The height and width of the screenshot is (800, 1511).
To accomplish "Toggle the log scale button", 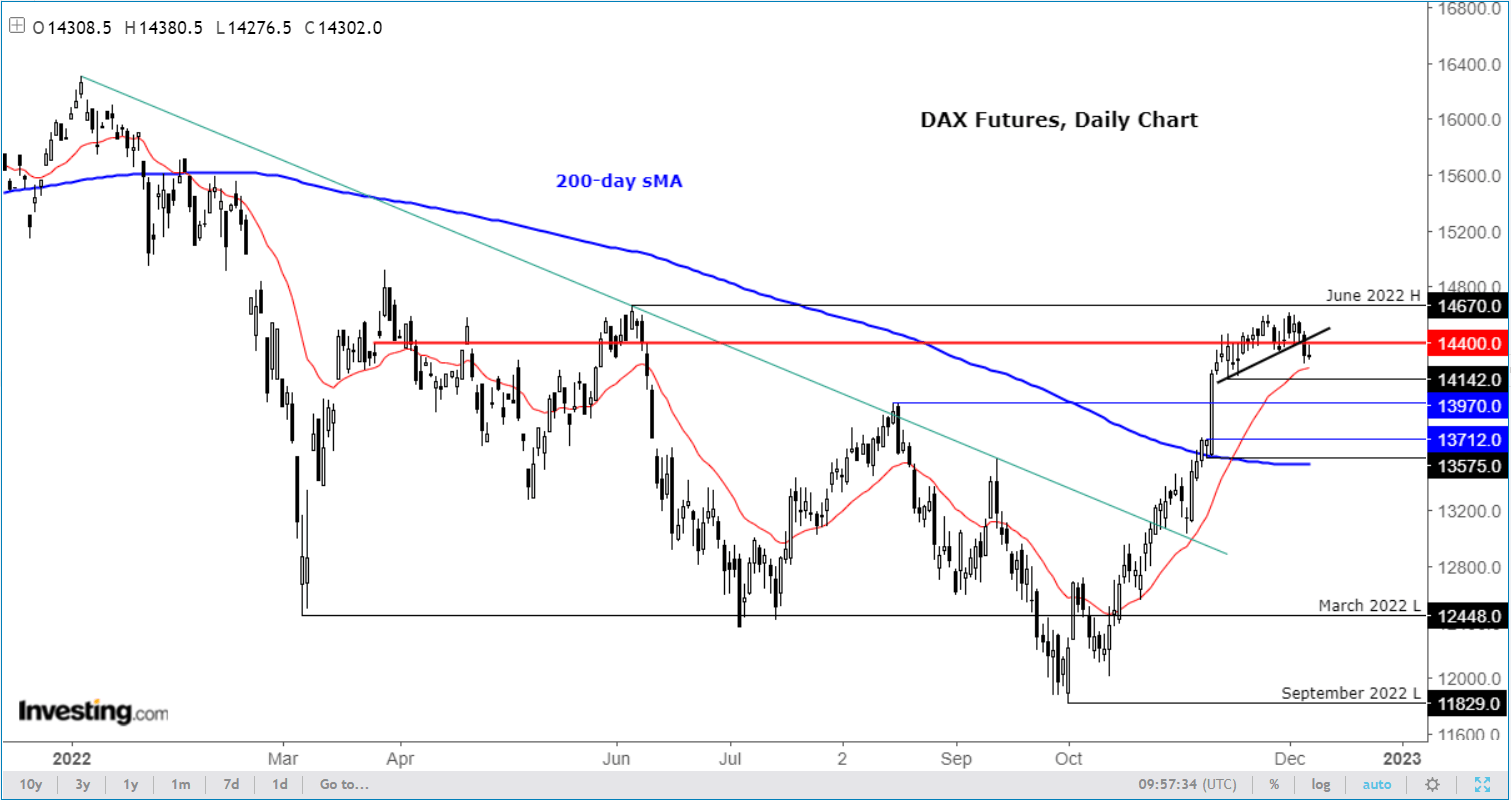I will click(x=1321, y=785).
